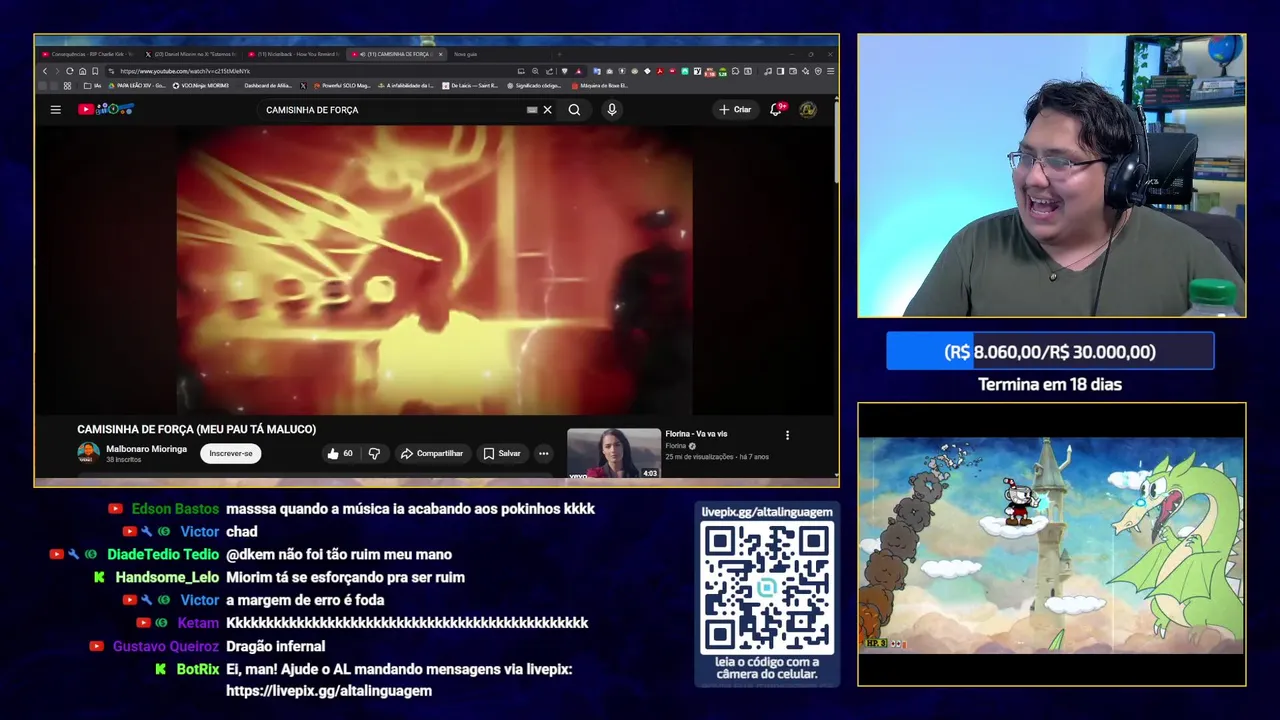
Task: Click the on-screen keyboard icon in search box
Action: (x=532, y=110)
